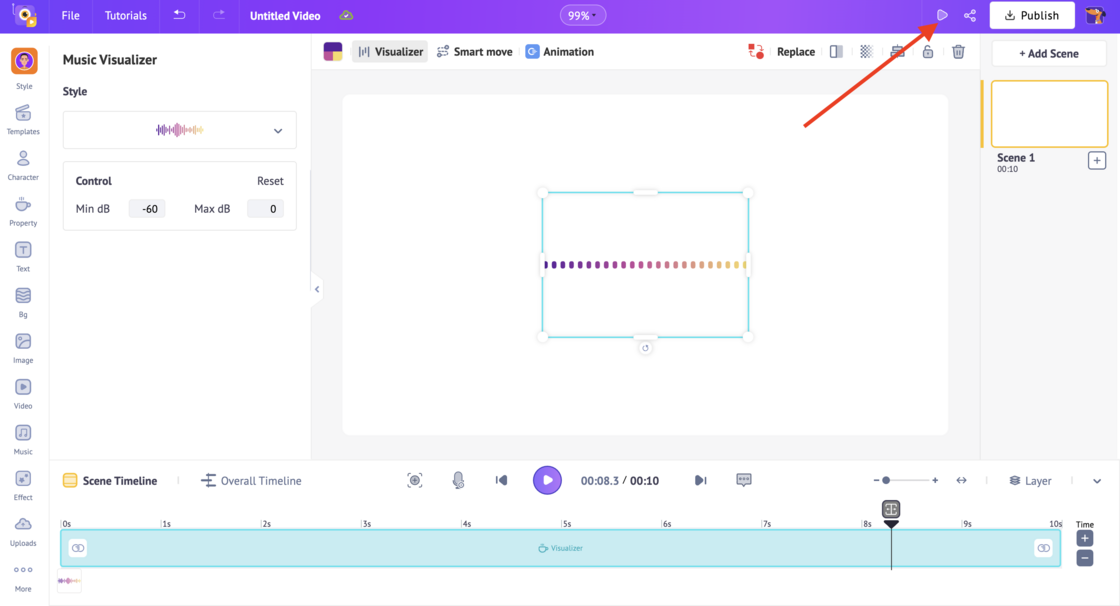Click the Delete trash icon in toolbar
Viewport: 1120px width, 606px height.
958,52
